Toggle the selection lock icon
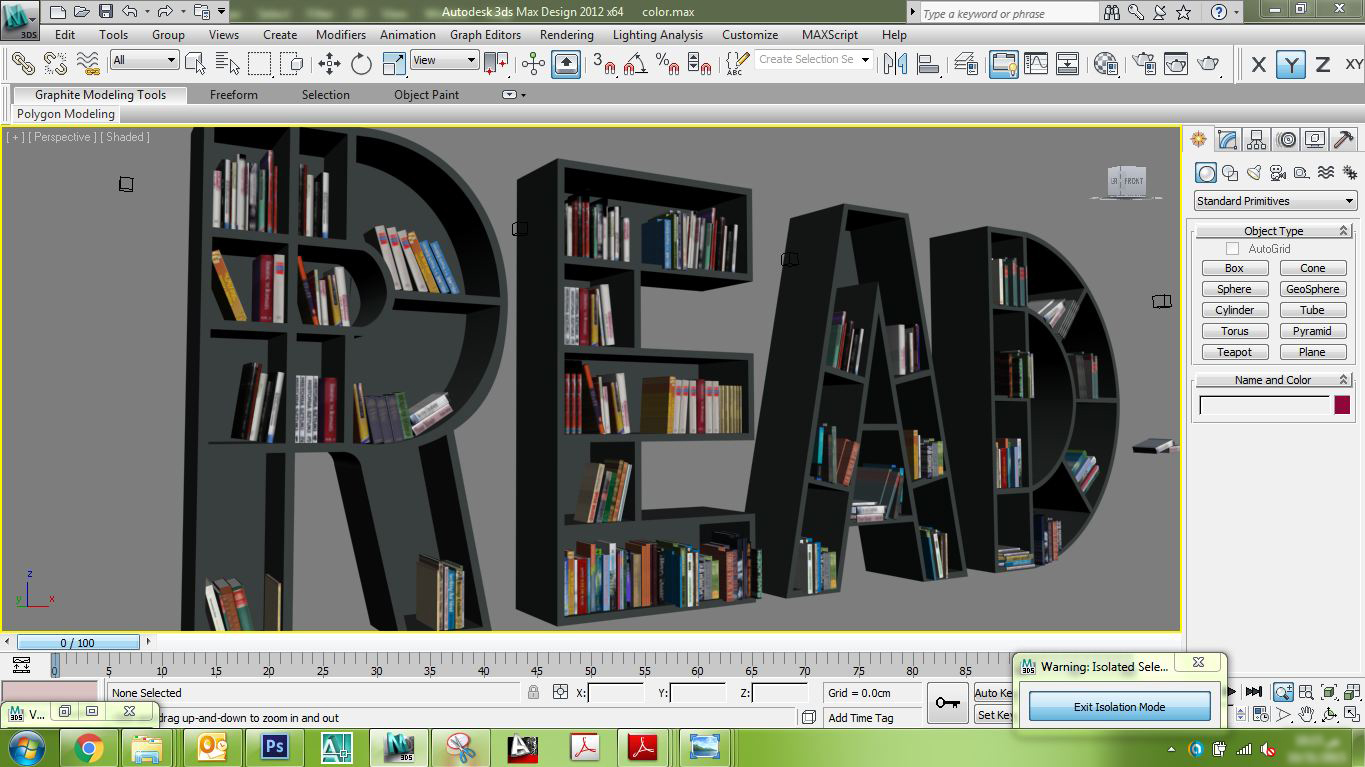Screen dimensions: 1365x767 click(x=533, y=692)
